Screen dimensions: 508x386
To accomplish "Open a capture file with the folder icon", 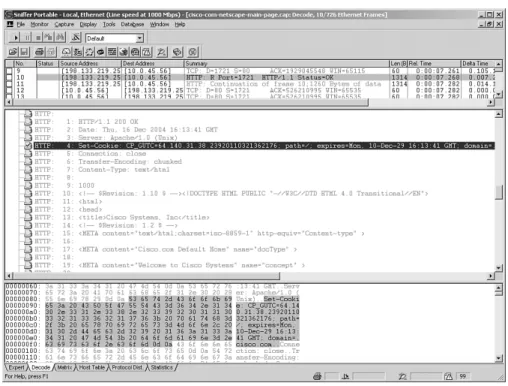I will click(13, 52).
